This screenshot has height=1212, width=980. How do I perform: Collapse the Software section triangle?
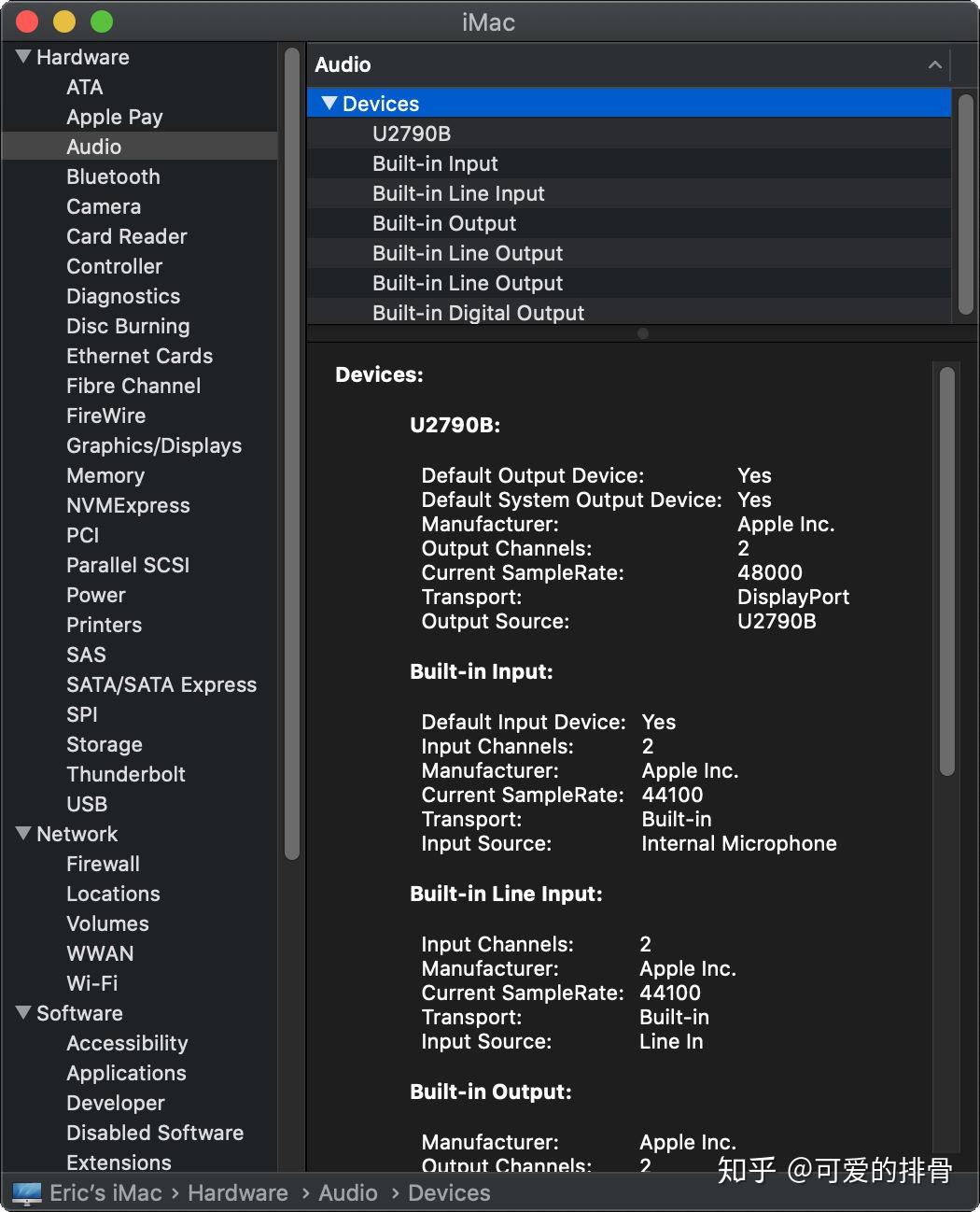tap(24, 1012)
